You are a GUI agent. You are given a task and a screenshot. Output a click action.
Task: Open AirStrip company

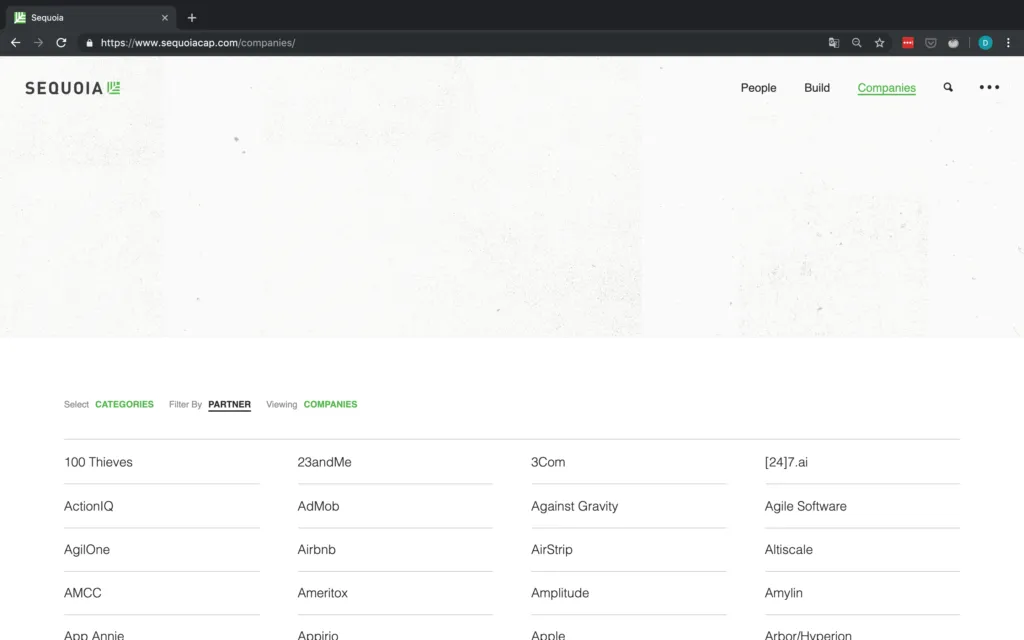[x=552, y=550]
